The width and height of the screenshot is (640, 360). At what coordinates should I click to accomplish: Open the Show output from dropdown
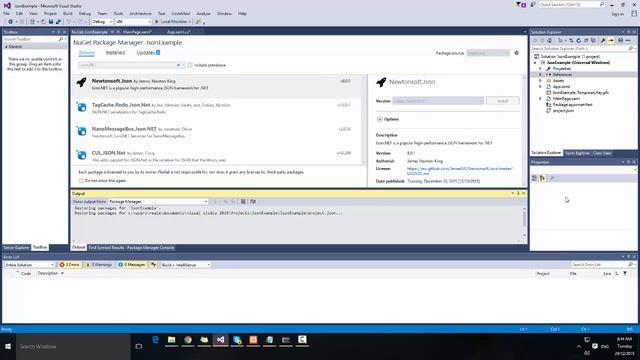[x=158, y=202]
